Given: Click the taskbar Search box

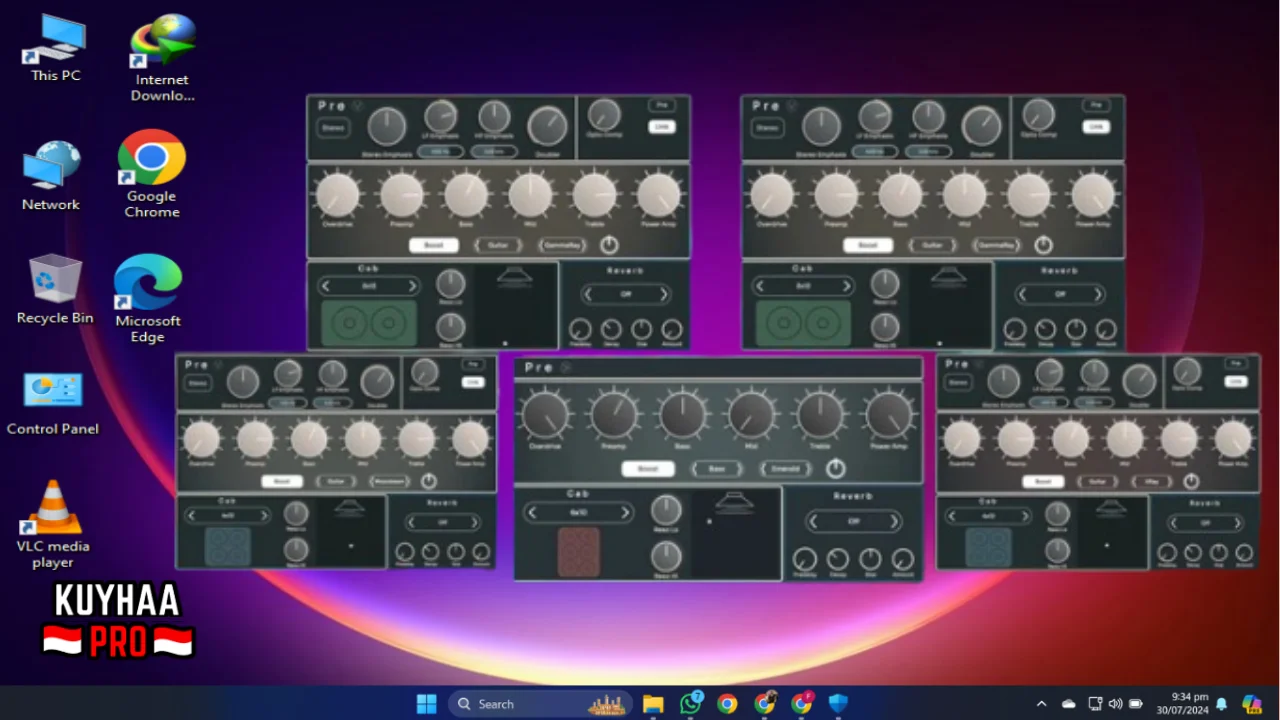Looking at the screenshot, I should click(x=540, y=704).
